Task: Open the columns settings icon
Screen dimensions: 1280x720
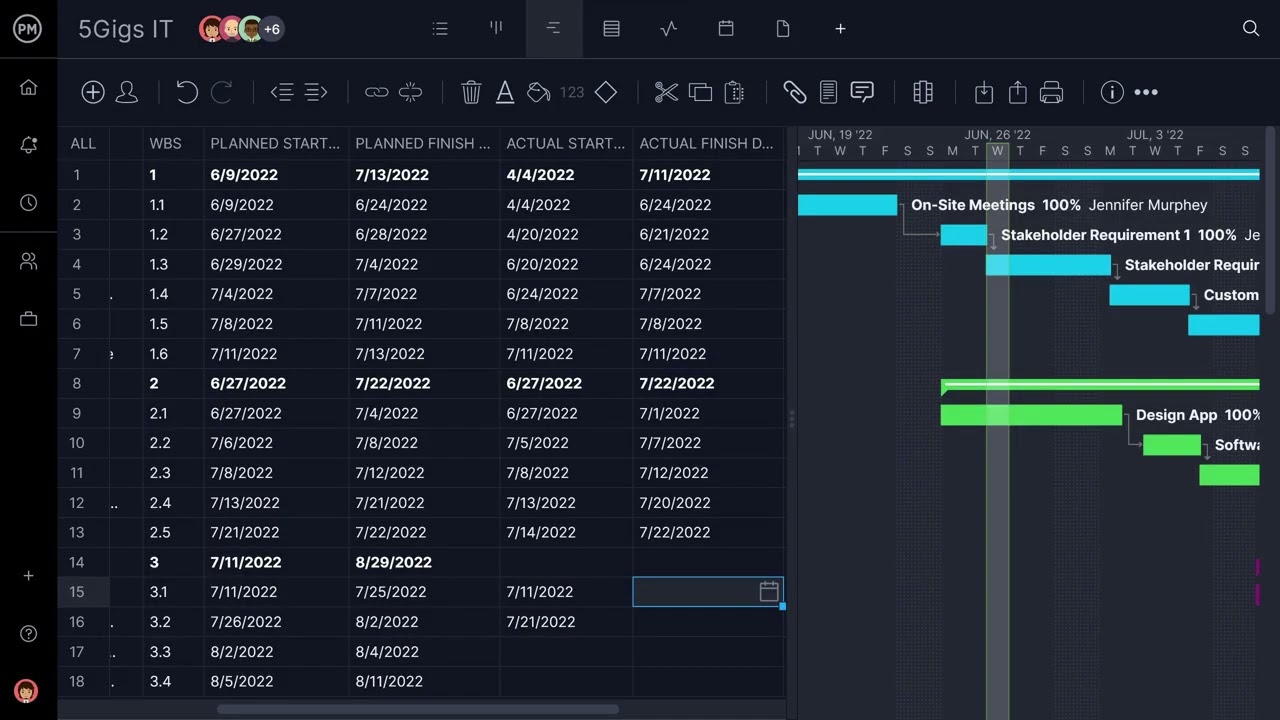Action: [x=923, y=92]
